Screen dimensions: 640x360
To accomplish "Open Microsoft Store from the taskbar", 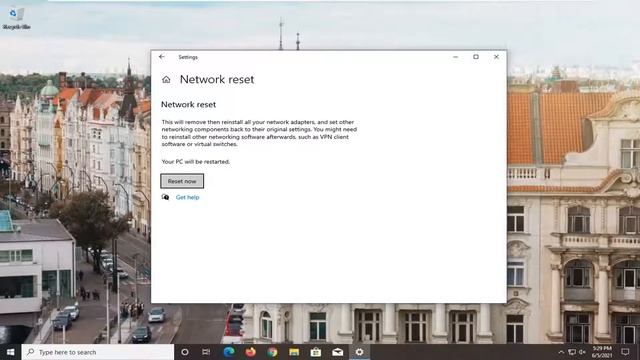I will tap(316, 352).
